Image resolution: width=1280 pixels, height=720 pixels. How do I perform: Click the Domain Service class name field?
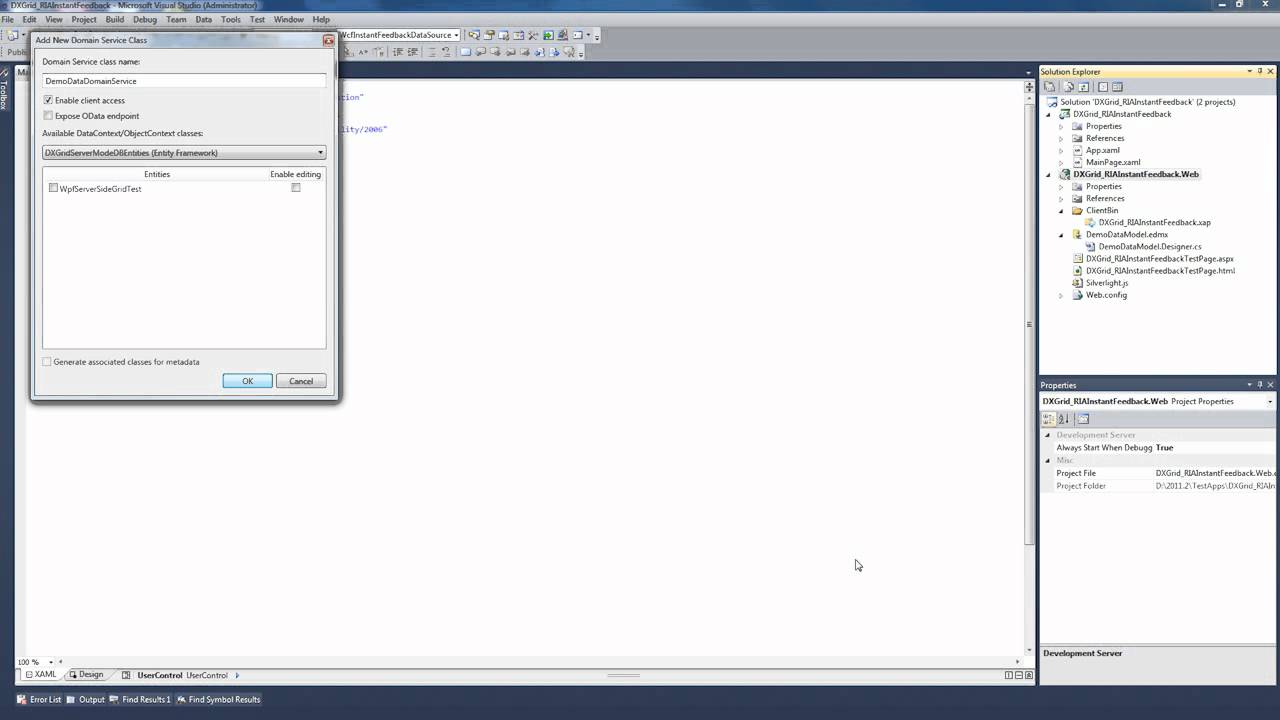[184, 81]
